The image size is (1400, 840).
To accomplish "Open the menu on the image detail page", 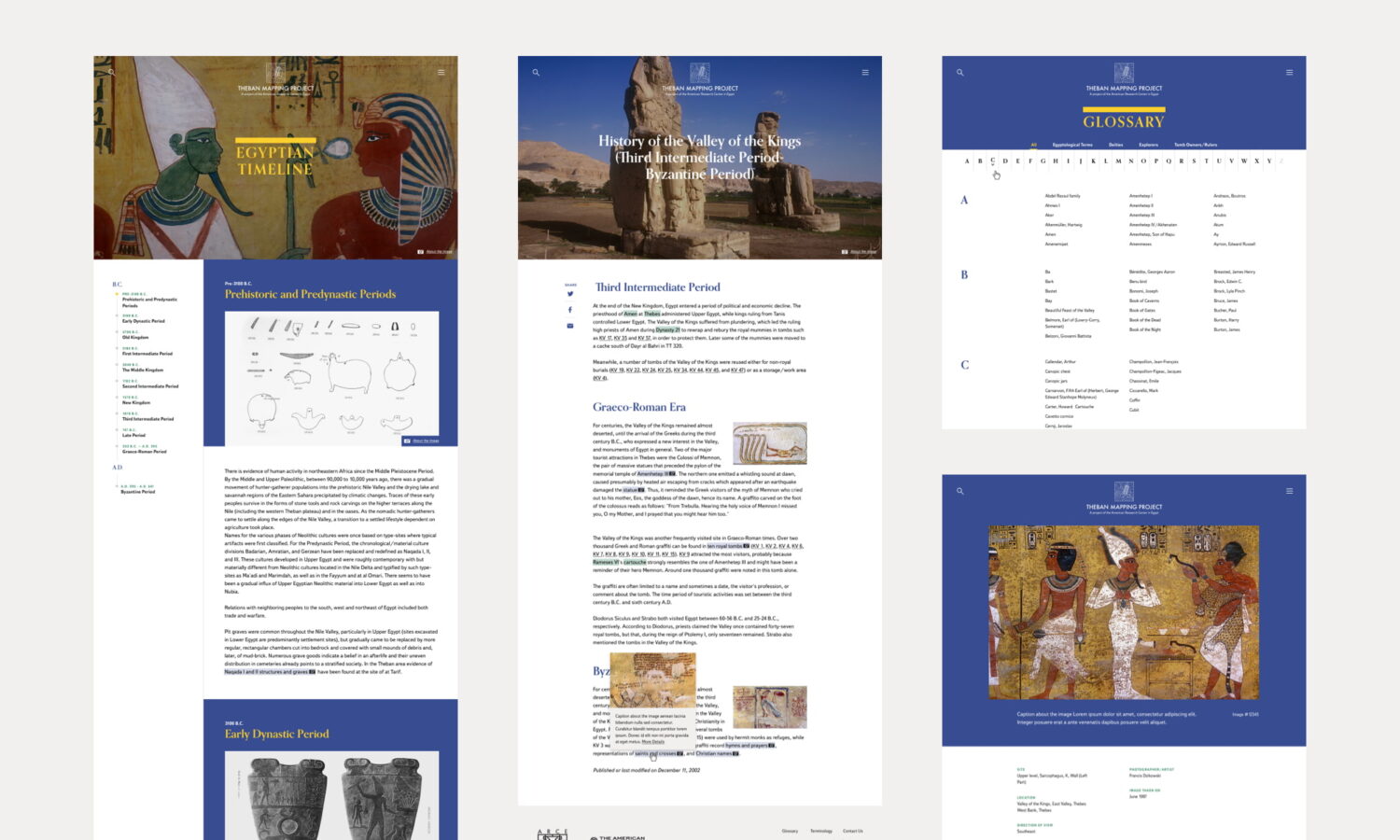I will pos(1290,490).
